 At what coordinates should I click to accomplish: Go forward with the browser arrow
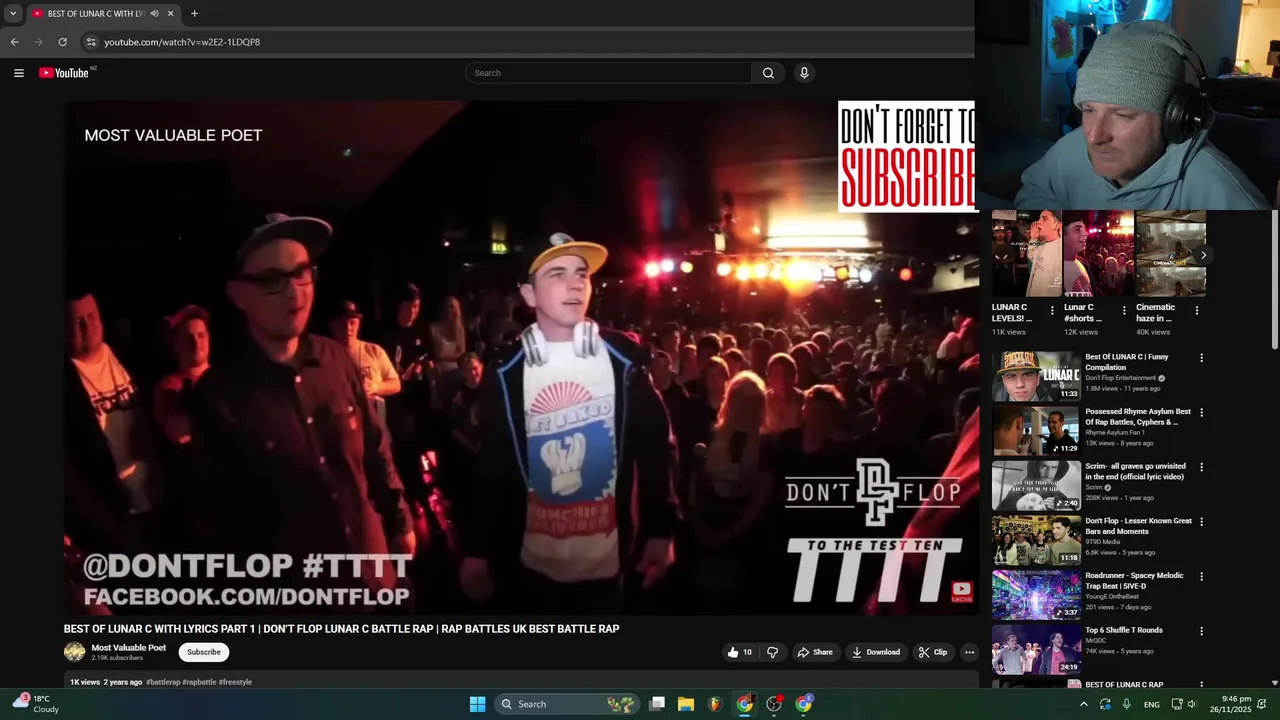pos(39,42)
